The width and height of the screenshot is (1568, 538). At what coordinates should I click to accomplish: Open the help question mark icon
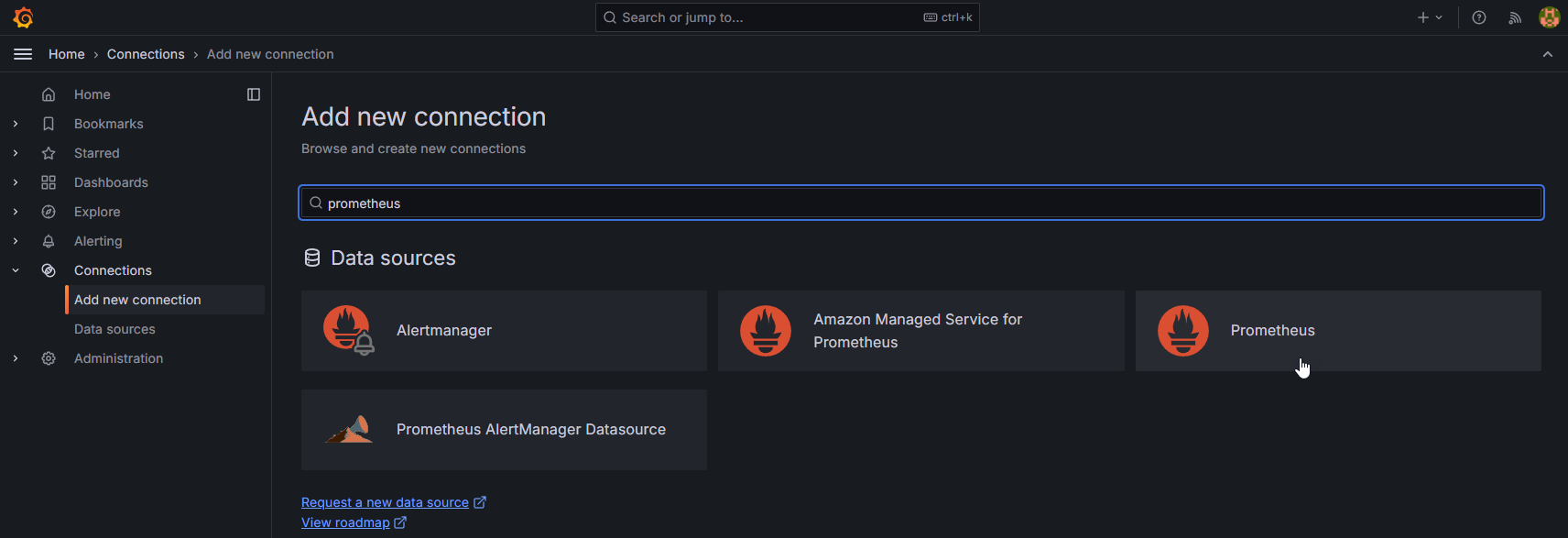coord(1479,17)
